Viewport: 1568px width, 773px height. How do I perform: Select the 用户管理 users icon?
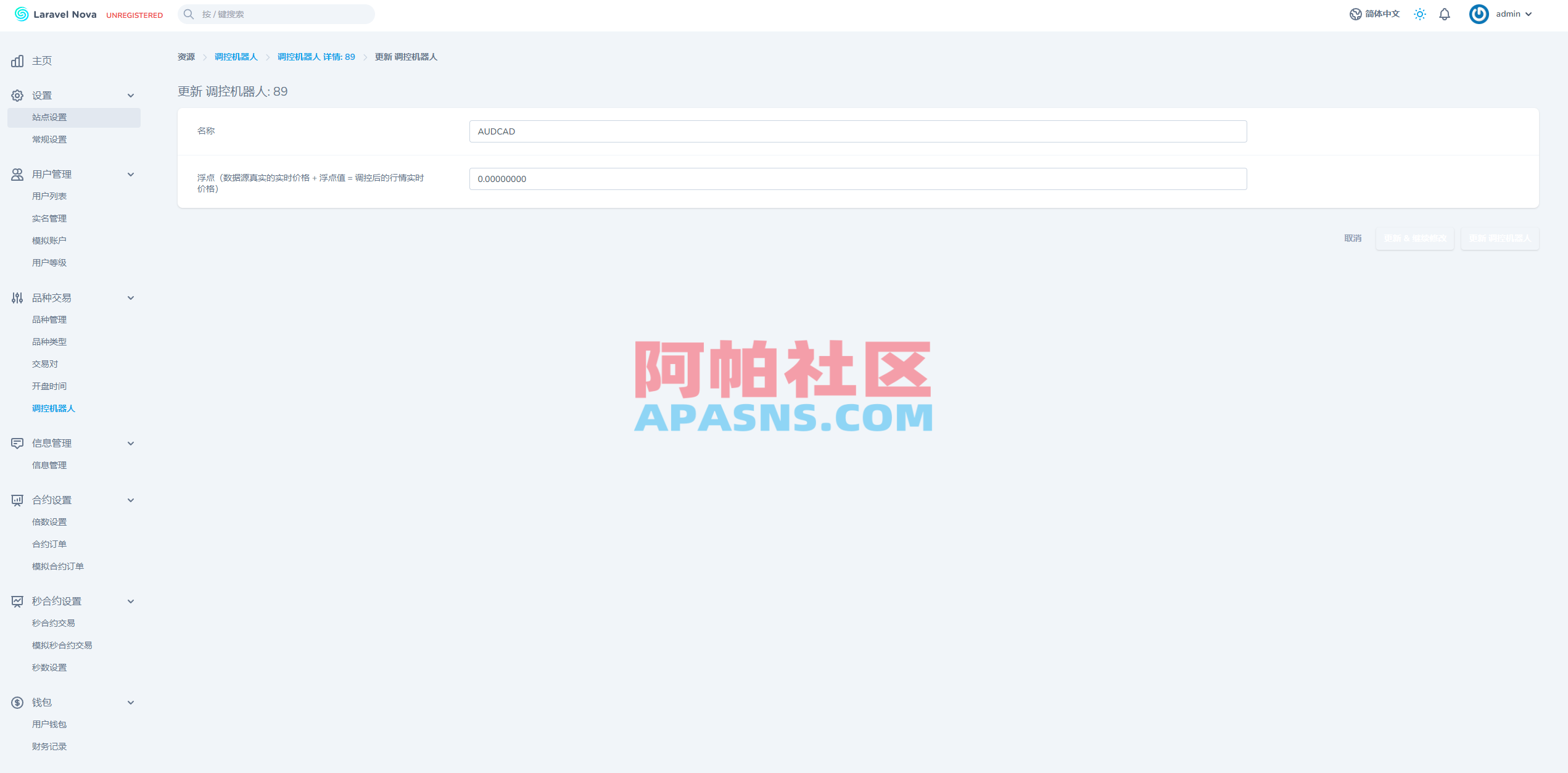tap(17, 174)
